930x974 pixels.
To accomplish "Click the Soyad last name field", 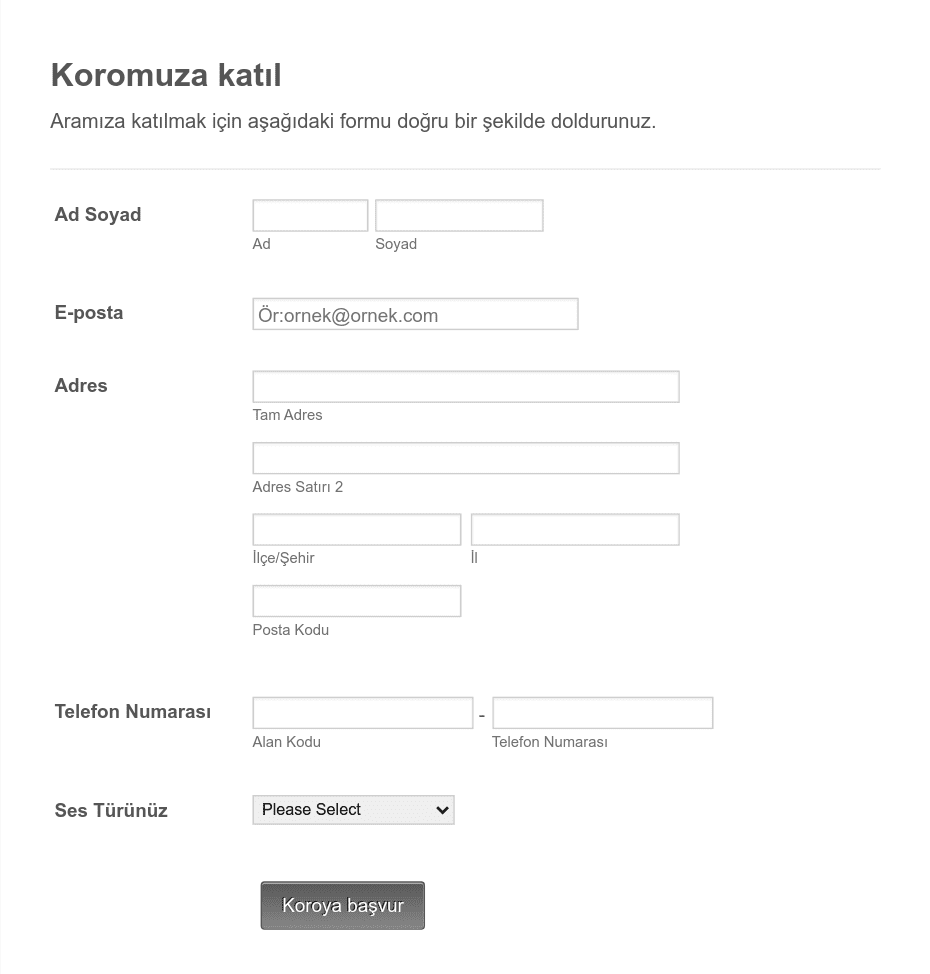I will coord(459,216).
